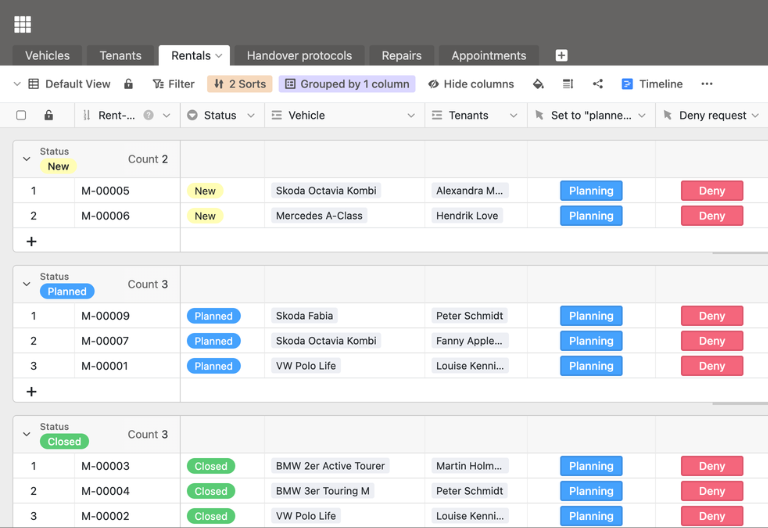This screenshot has height=528, width=768.
Task: Toggle Hide columns eye option
Action: [x=471, y=84]
